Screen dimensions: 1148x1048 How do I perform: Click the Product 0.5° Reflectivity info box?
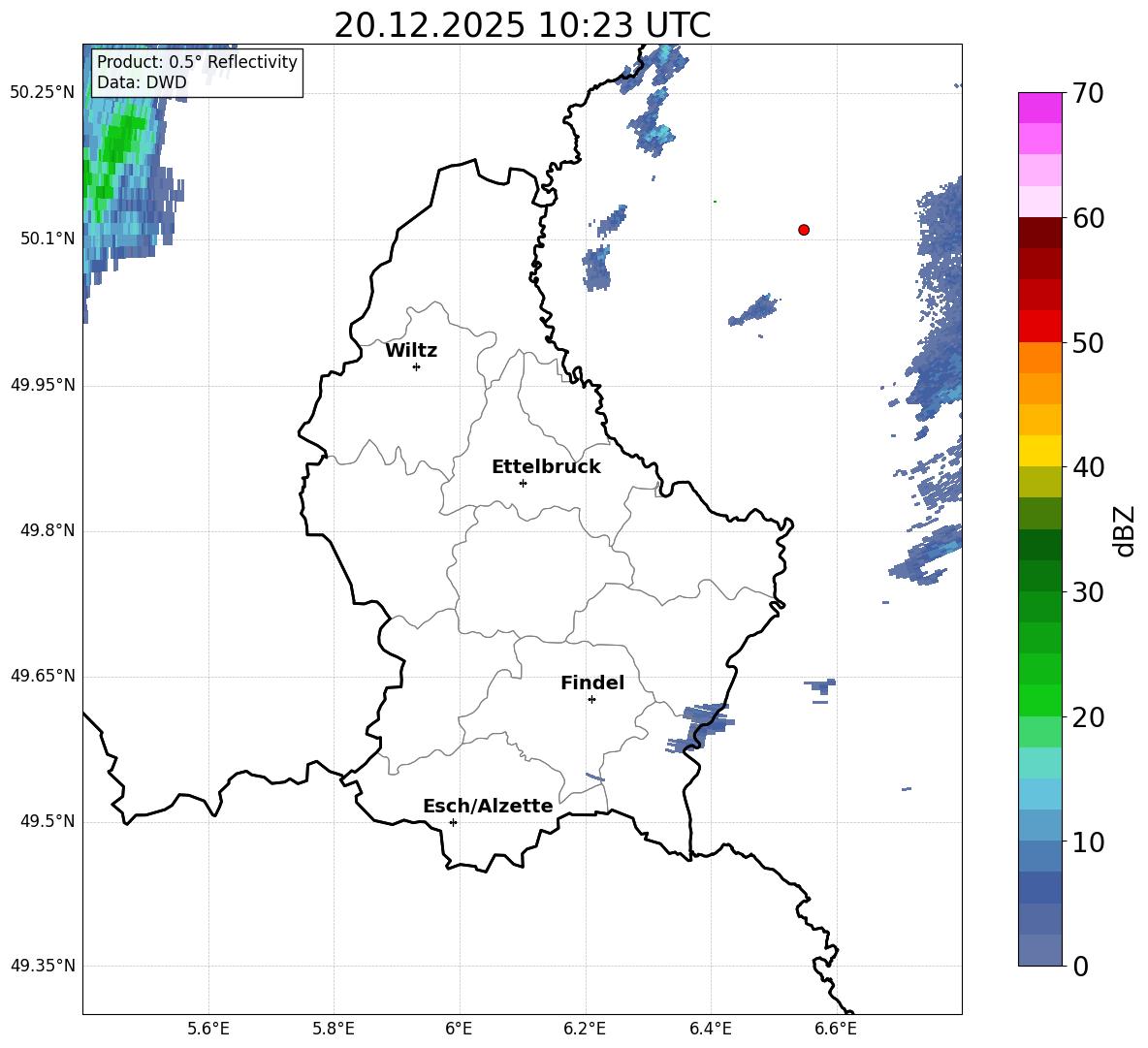click(x=197, y=72)
